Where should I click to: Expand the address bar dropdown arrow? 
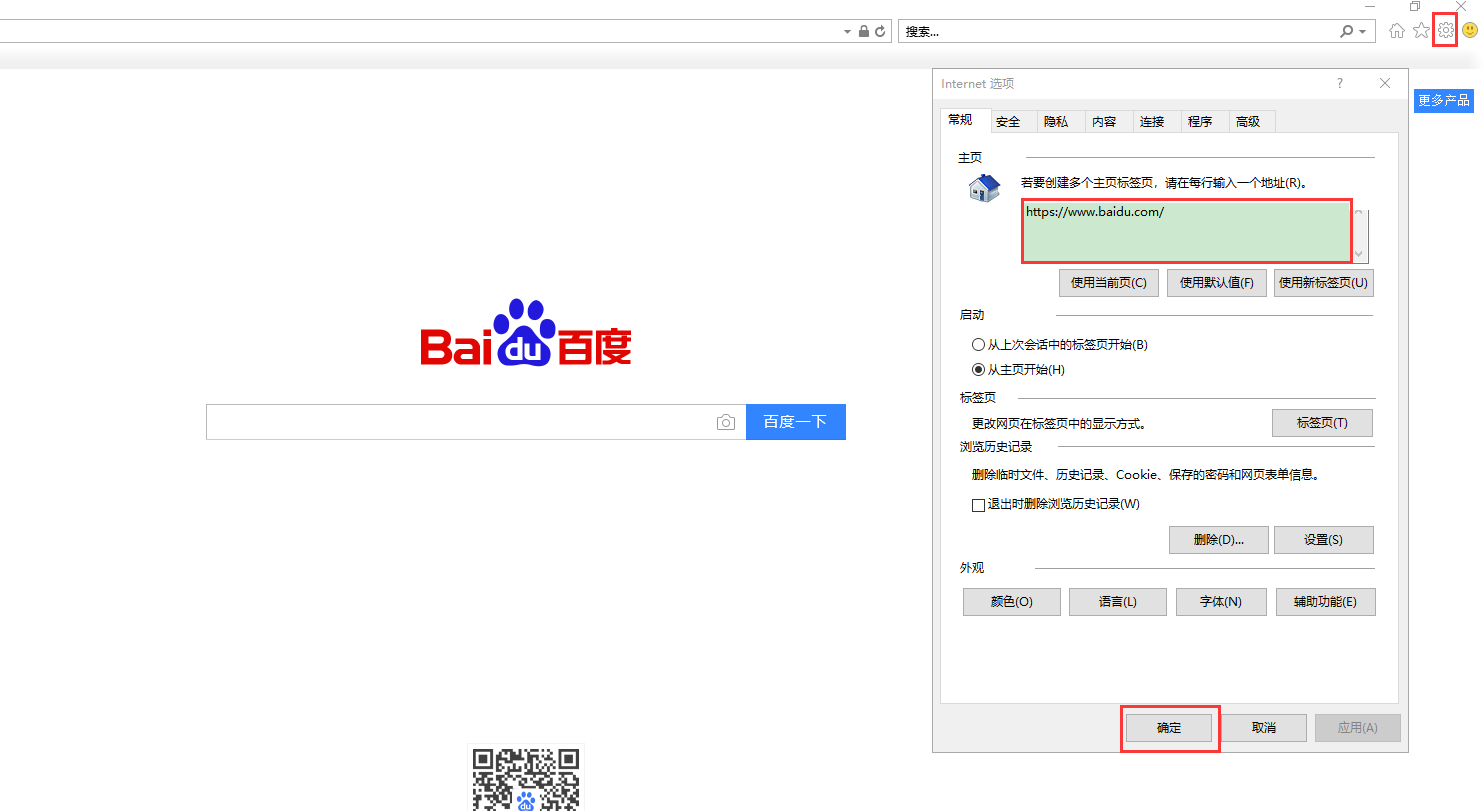(x=847, y=32)
